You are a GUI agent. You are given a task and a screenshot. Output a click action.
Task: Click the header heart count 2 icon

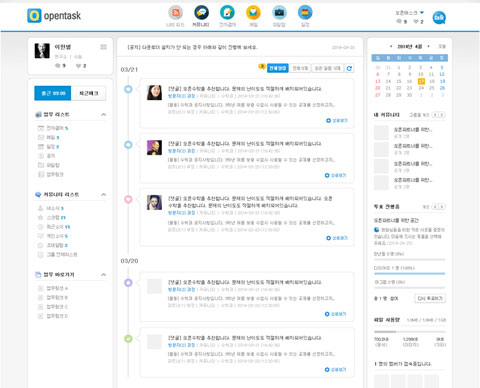click(416, 21)
